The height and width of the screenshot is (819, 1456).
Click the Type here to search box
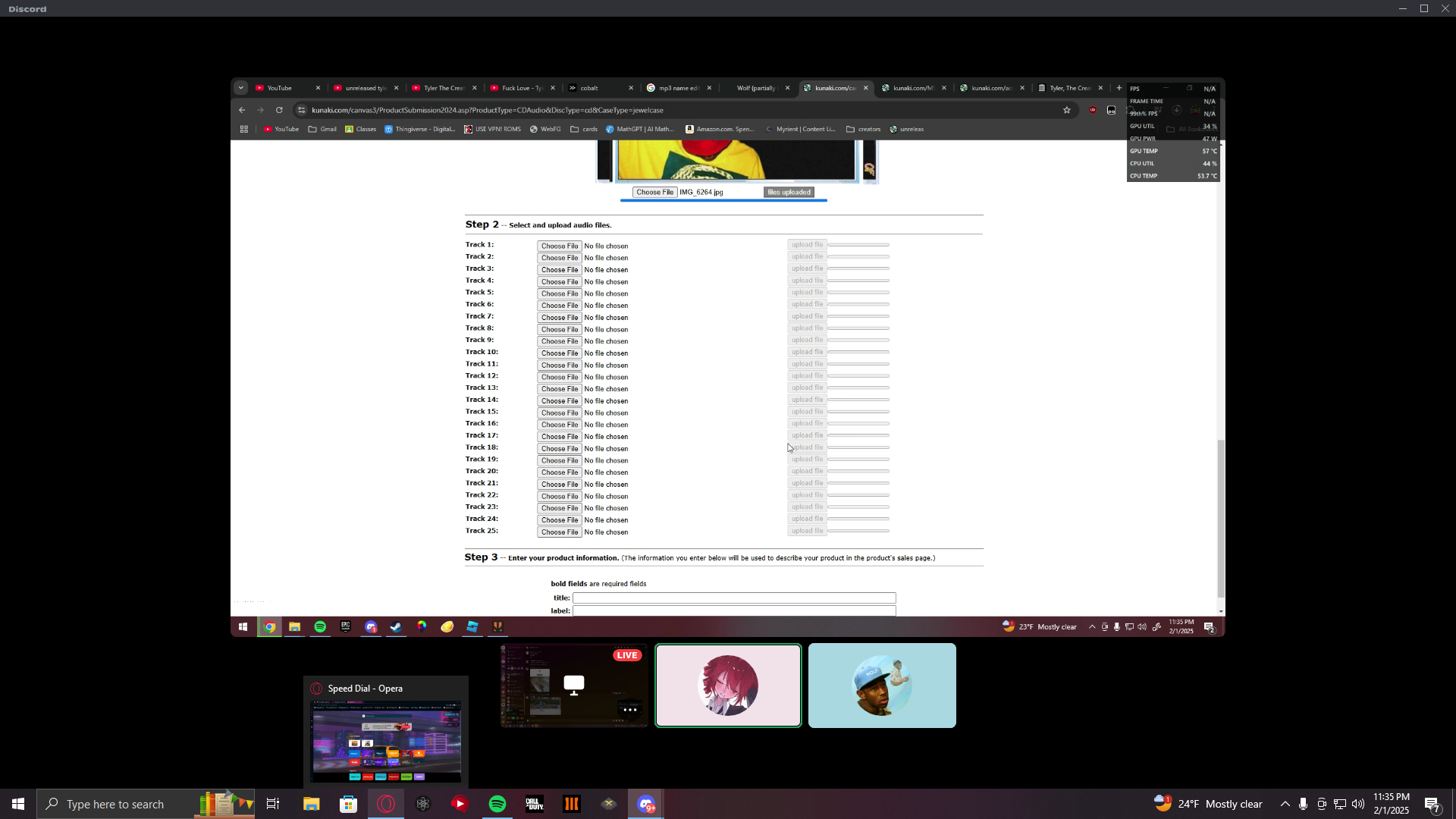point(115,804)
